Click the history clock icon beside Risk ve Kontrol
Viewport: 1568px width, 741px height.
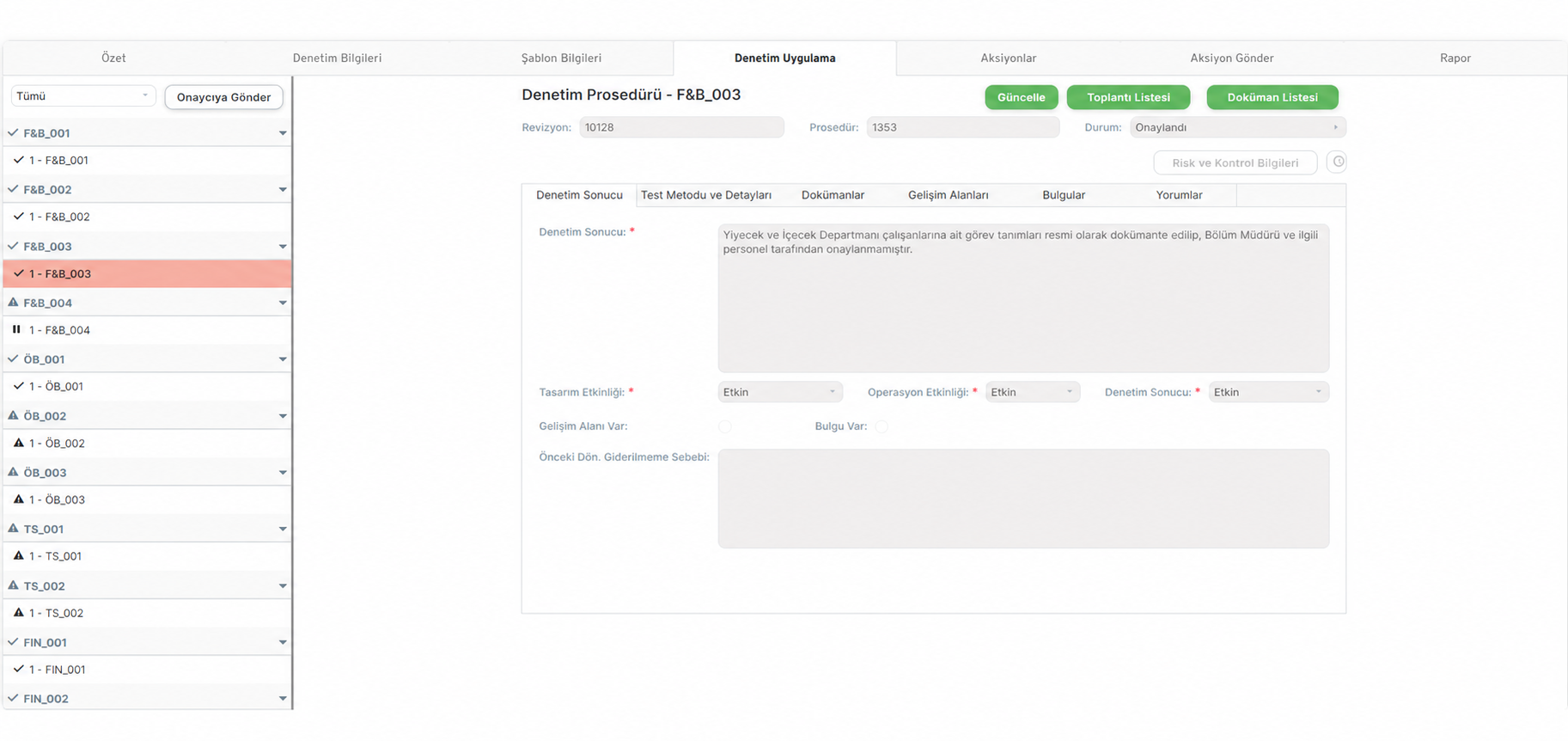(x=1337, y=162)
